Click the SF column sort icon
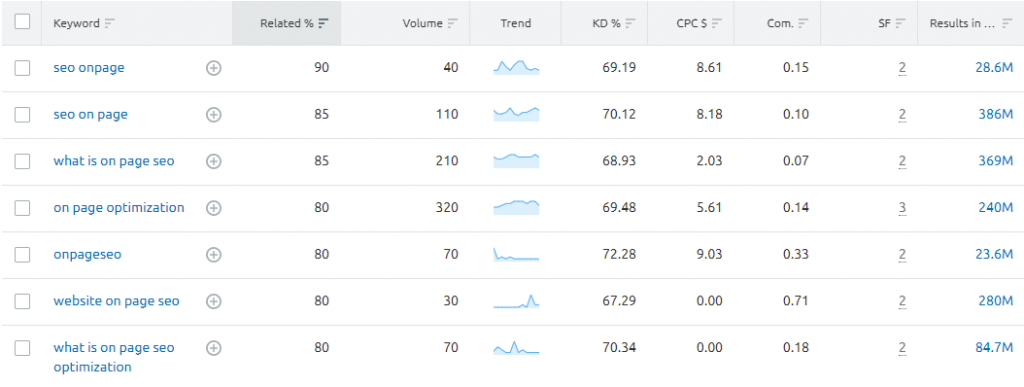 (x=901, y=23)
